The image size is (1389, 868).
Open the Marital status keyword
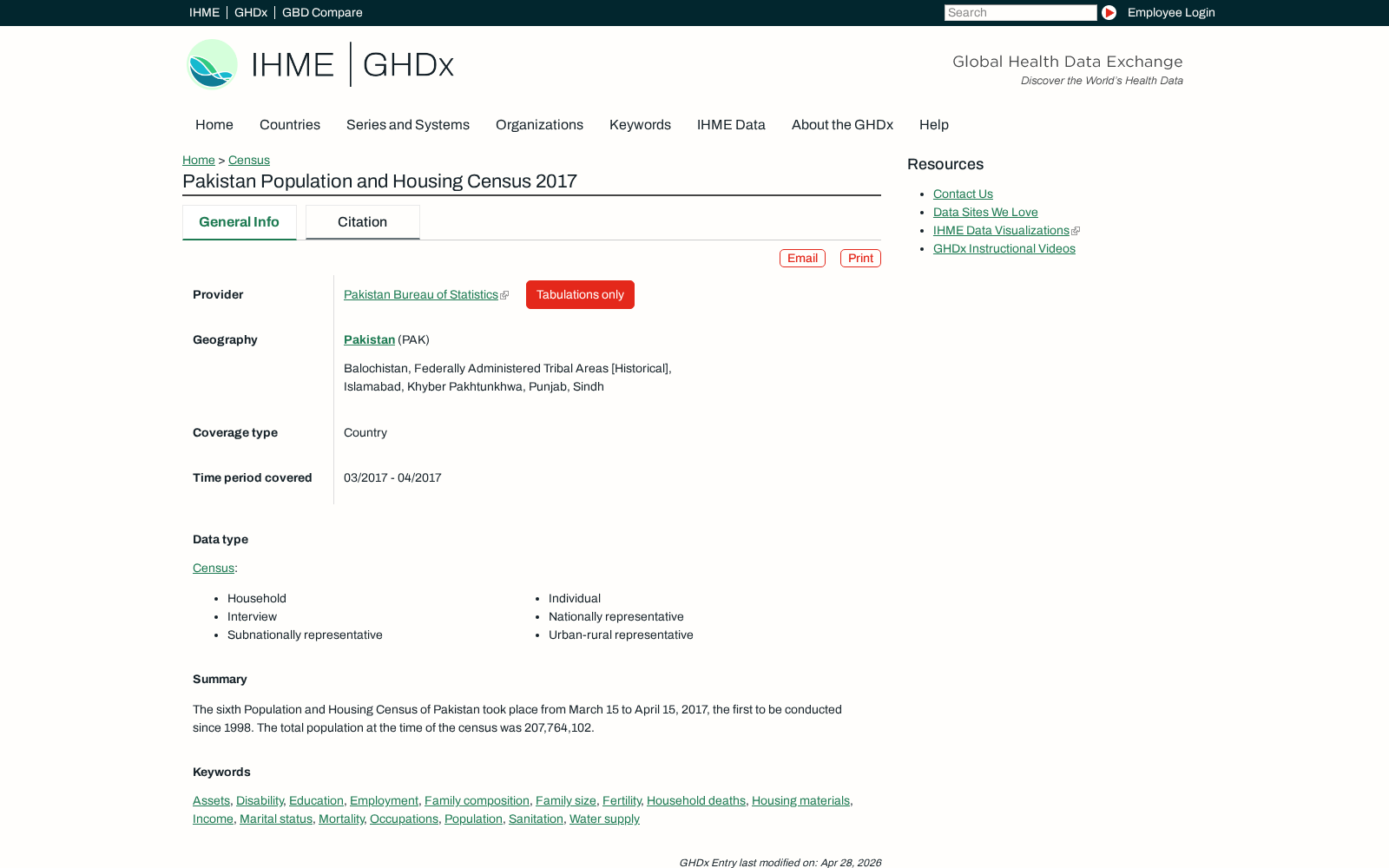pos(276,819)
